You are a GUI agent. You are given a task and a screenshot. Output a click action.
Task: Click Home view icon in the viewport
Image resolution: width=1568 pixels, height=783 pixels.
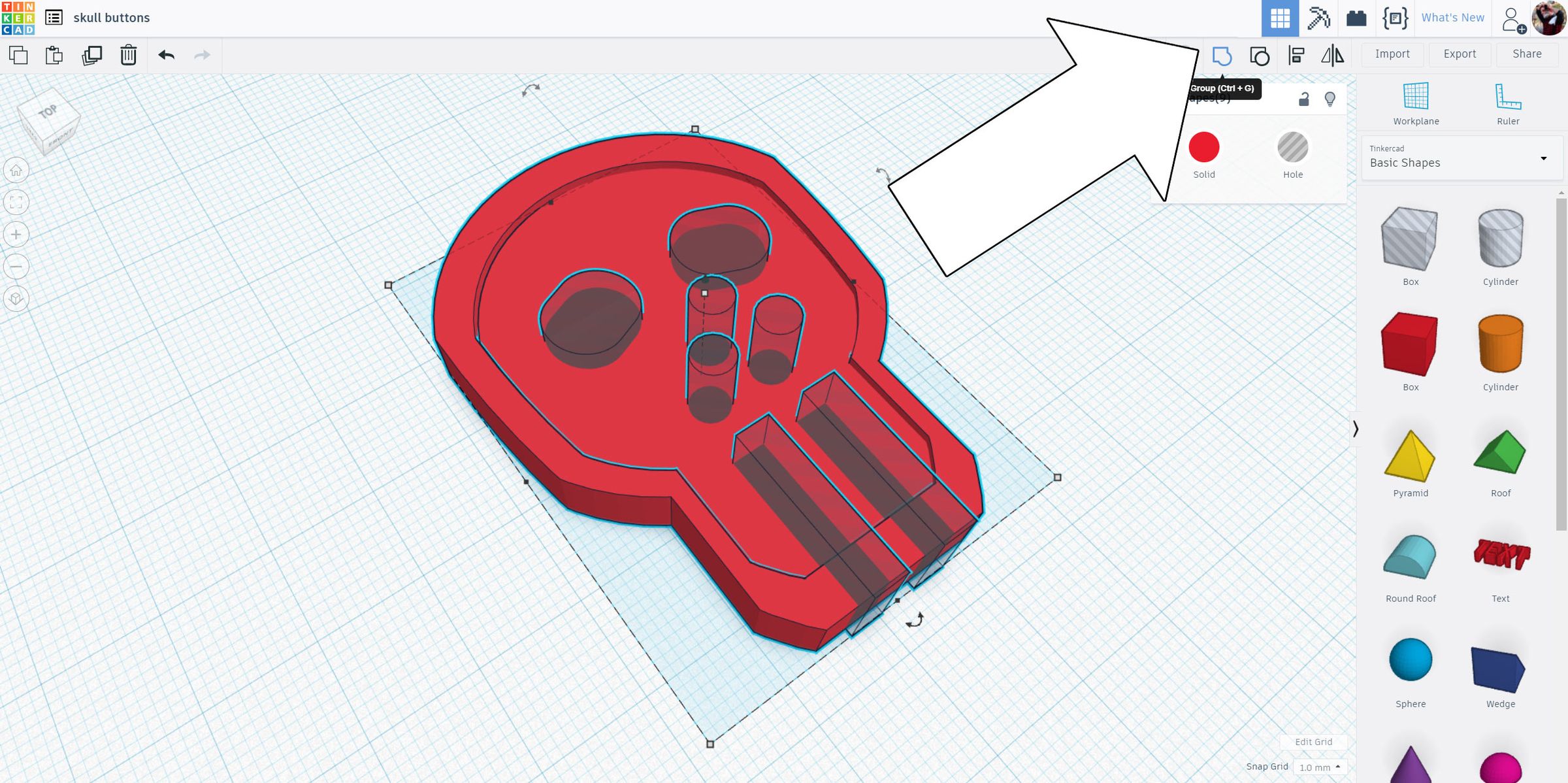[16, 170]
